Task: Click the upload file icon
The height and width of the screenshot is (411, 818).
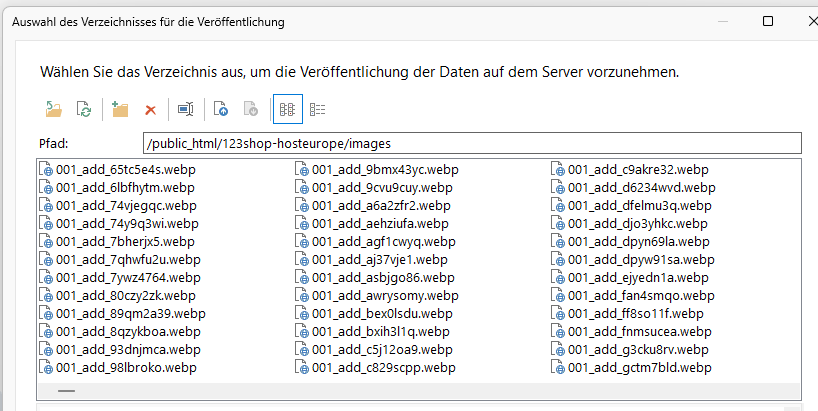Action: tap(222, 109)
